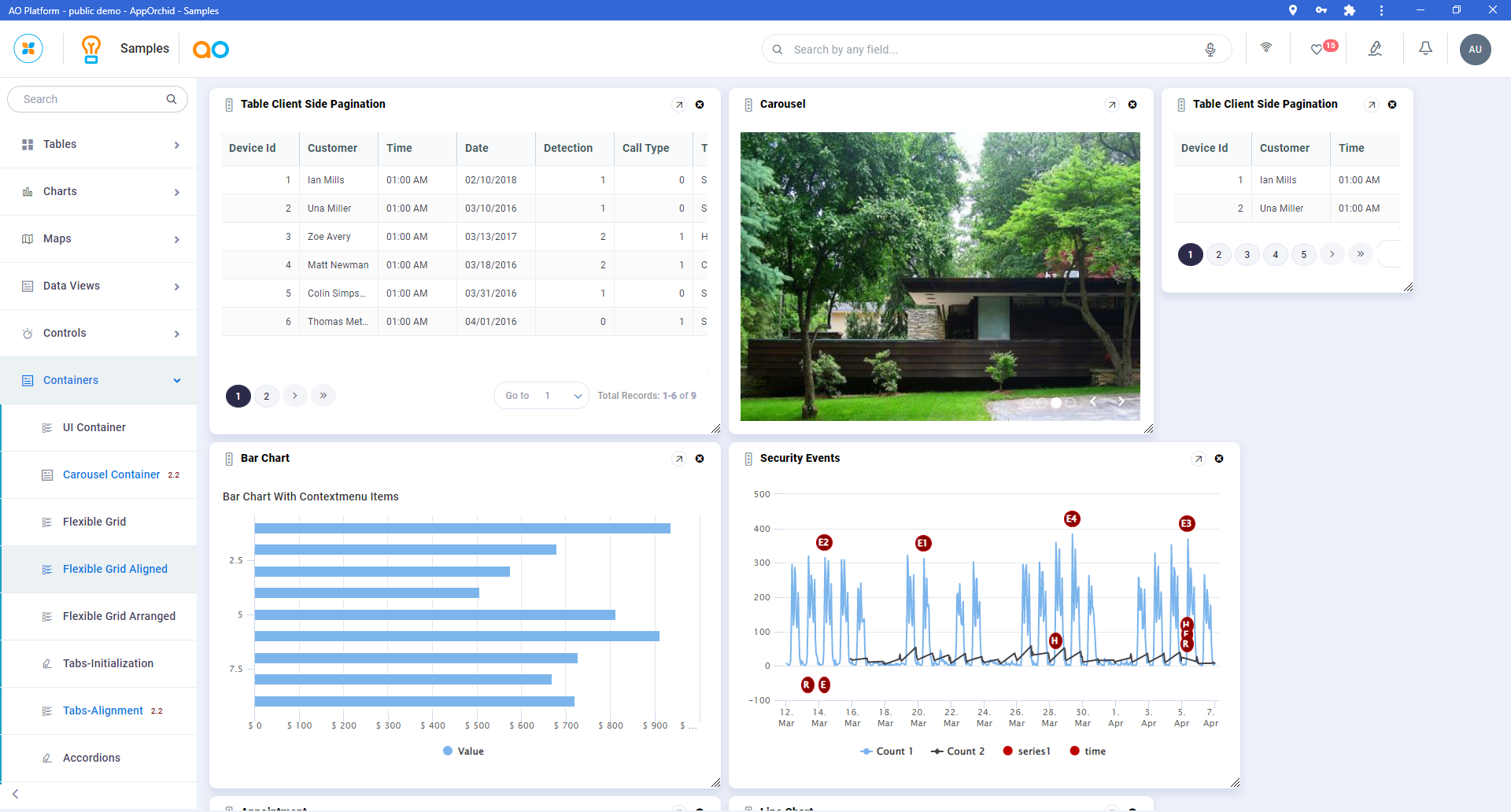Open the favorites heart icon with badge
This screenshot has height=812, width=1511.
tap(1317, 50)
